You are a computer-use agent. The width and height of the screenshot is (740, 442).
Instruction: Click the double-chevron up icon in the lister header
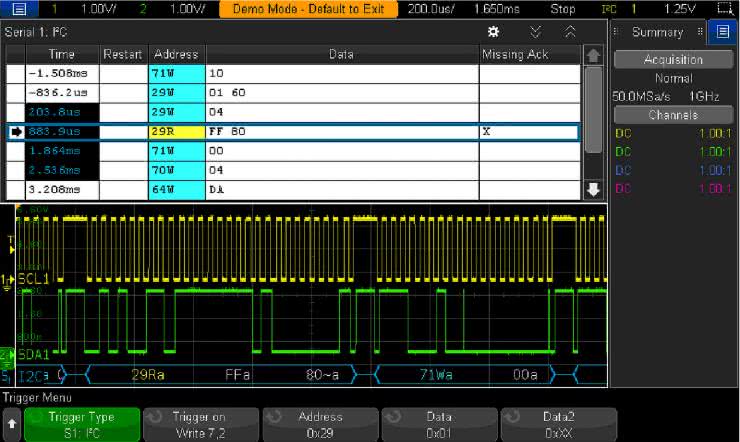click(x=570, y=32)
